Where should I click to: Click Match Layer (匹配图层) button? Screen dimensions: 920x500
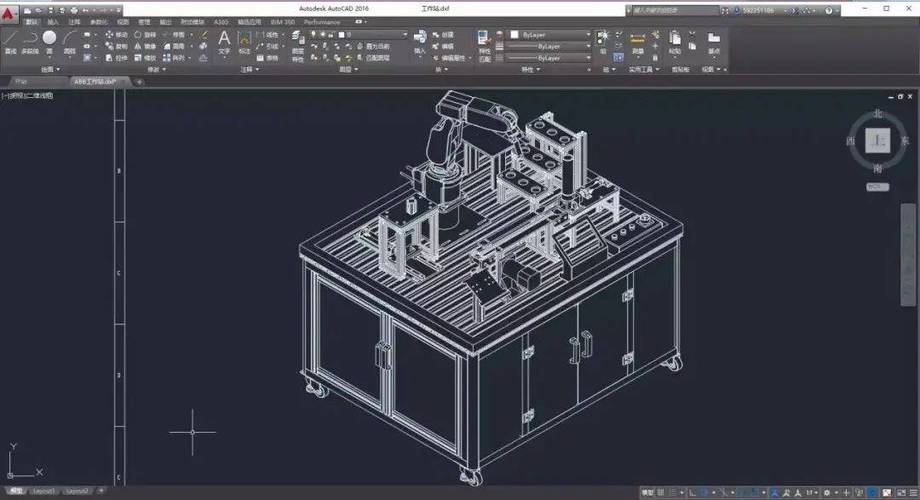pyautogui.click(x=373, y=58)
